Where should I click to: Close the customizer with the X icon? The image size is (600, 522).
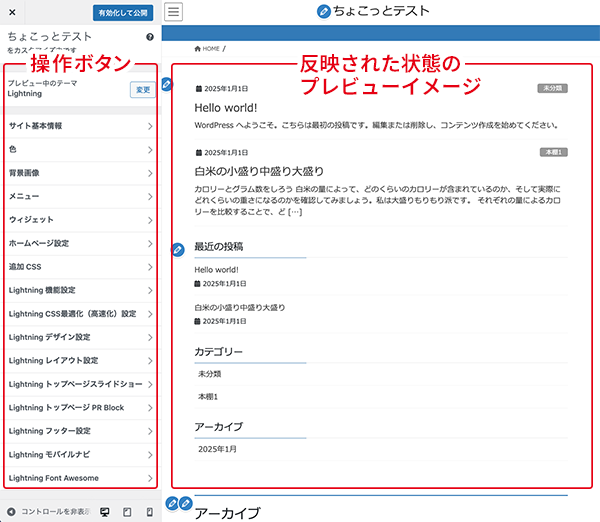(11, 13)
